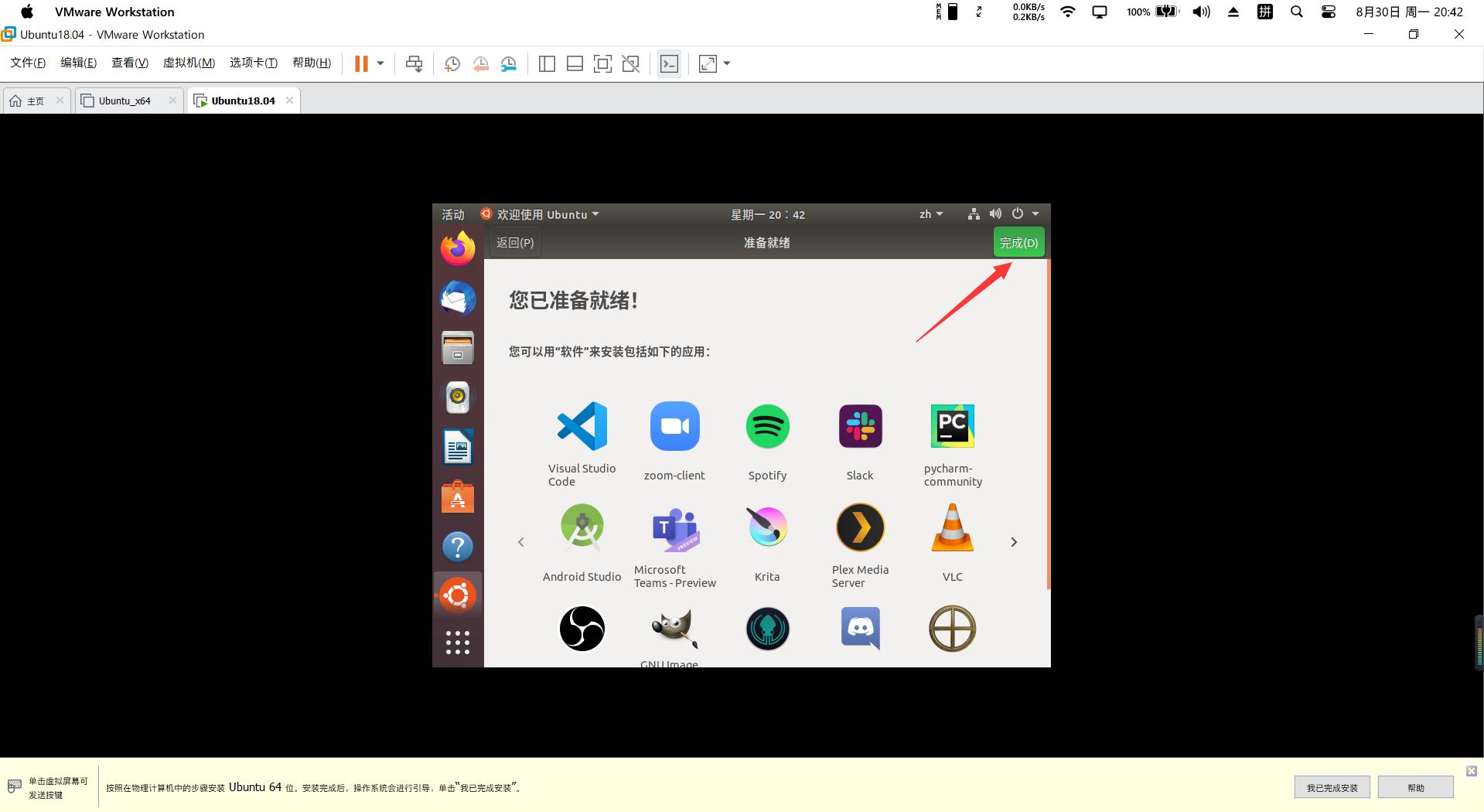Expand the stretch display dropdown arrow
1484x812 pixels.
click(727, 63)
